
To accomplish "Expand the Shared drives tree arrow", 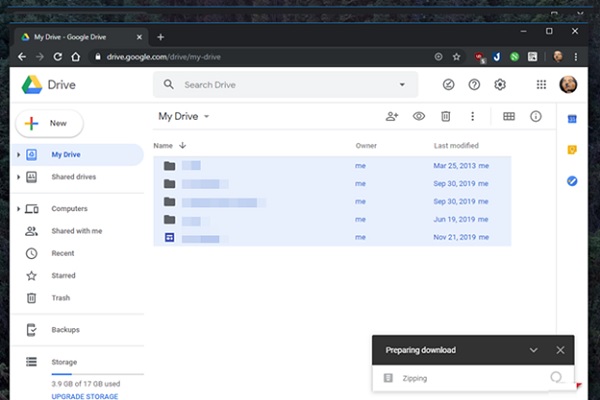I will pyautogui.click(x=18, y=177).
